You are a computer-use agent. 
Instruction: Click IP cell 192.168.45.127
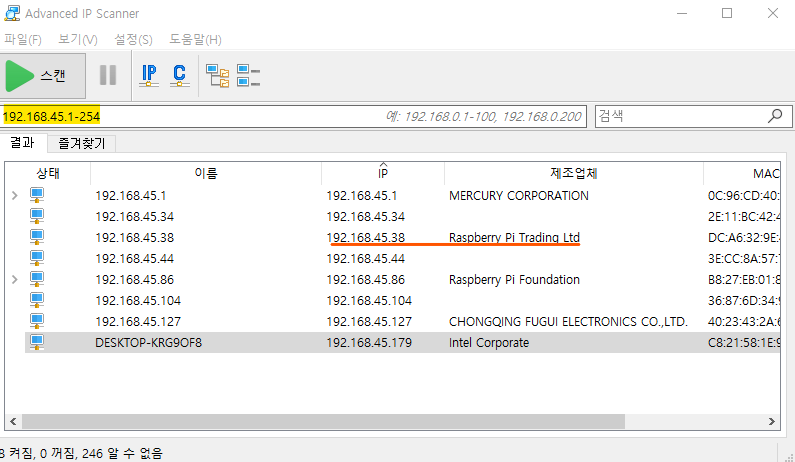pos(369,322)
